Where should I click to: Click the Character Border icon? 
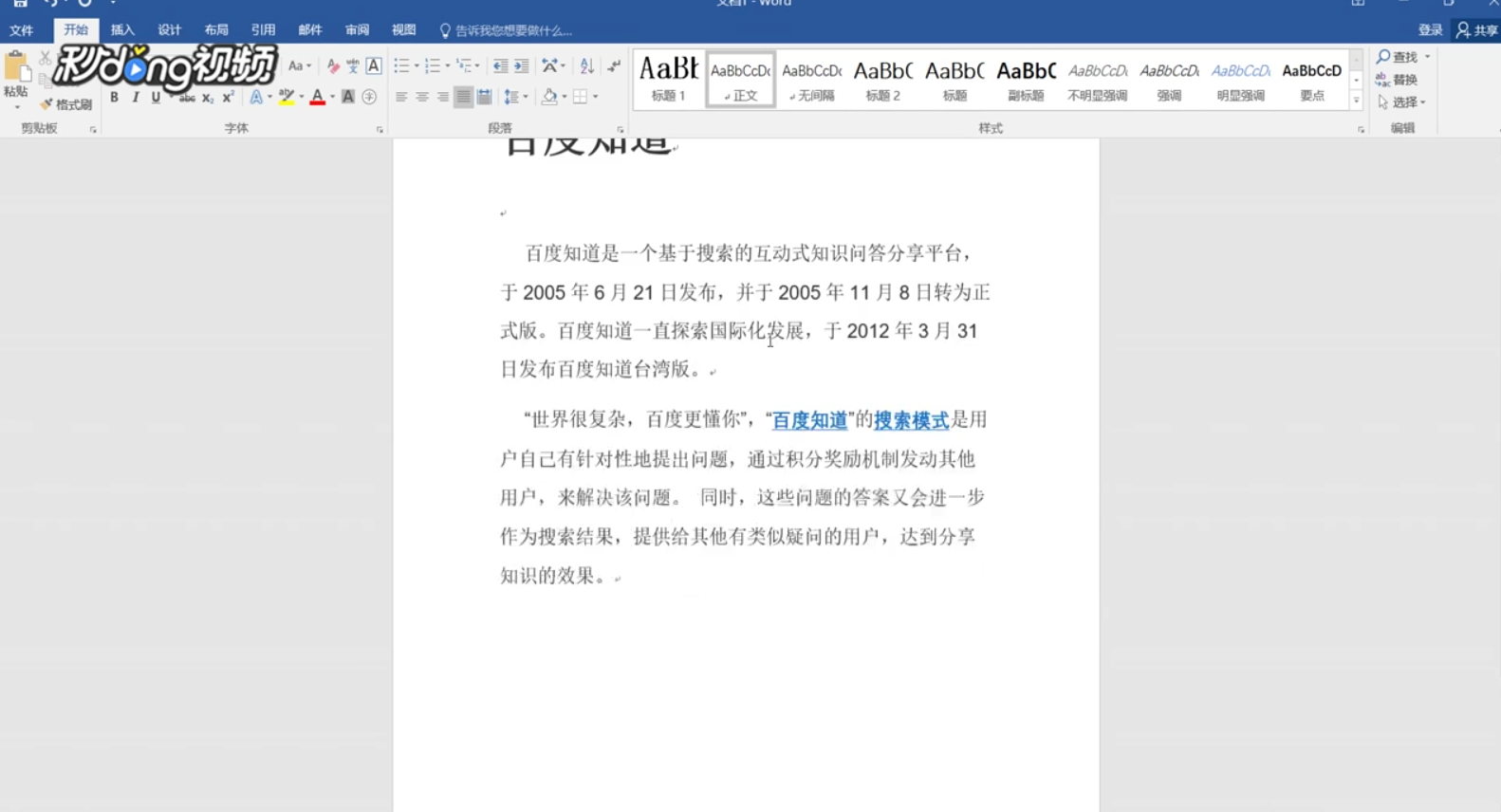(374, 66)
